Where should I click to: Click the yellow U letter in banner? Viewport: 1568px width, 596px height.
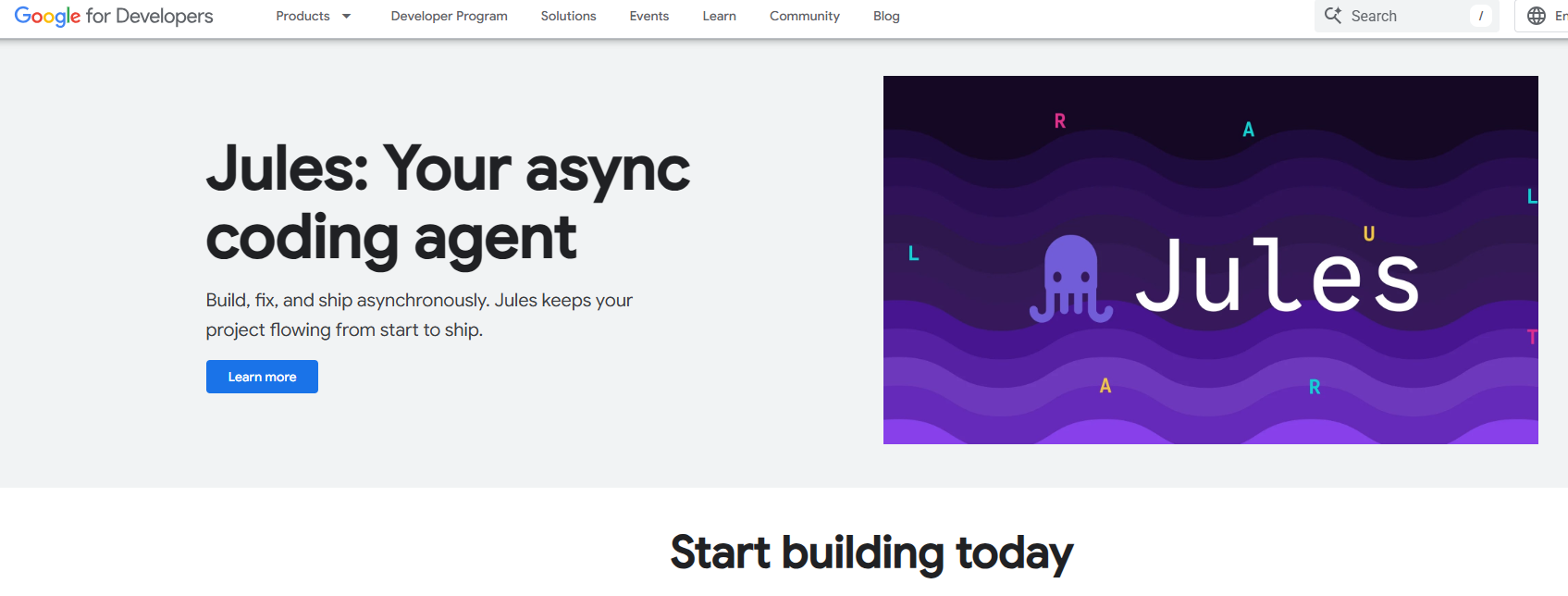coord(1369,234)
